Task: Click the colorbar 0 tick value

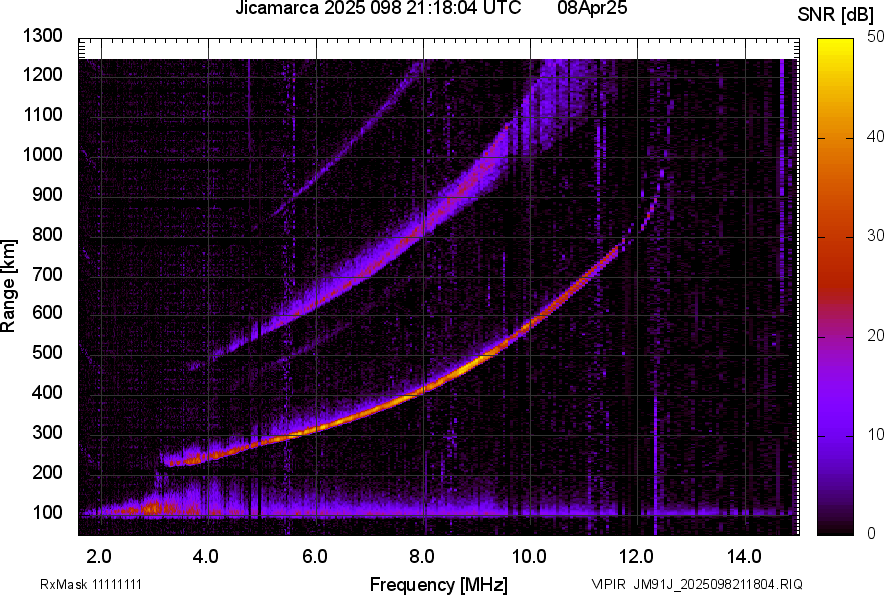Action: coord(872,533)
